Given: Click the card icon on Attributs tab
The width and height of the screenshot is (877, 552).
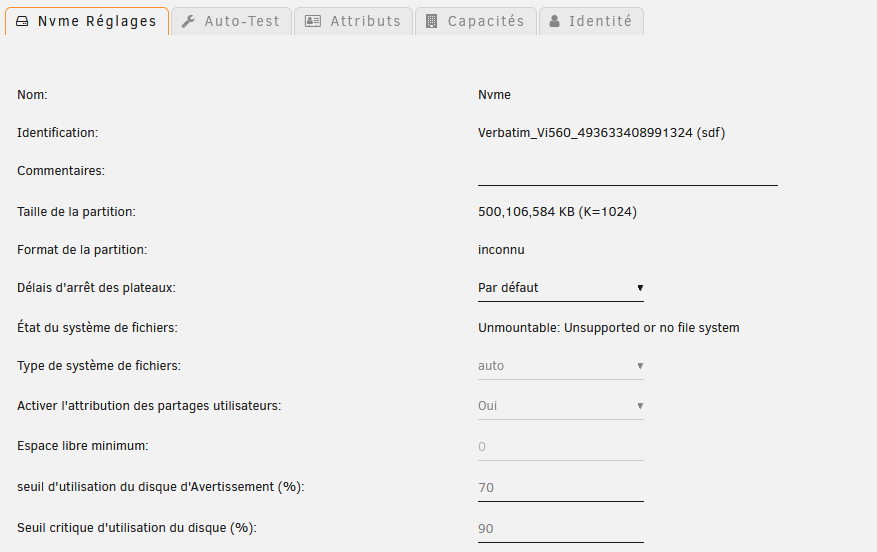Looking at the screenshot, I should [313, 21].
